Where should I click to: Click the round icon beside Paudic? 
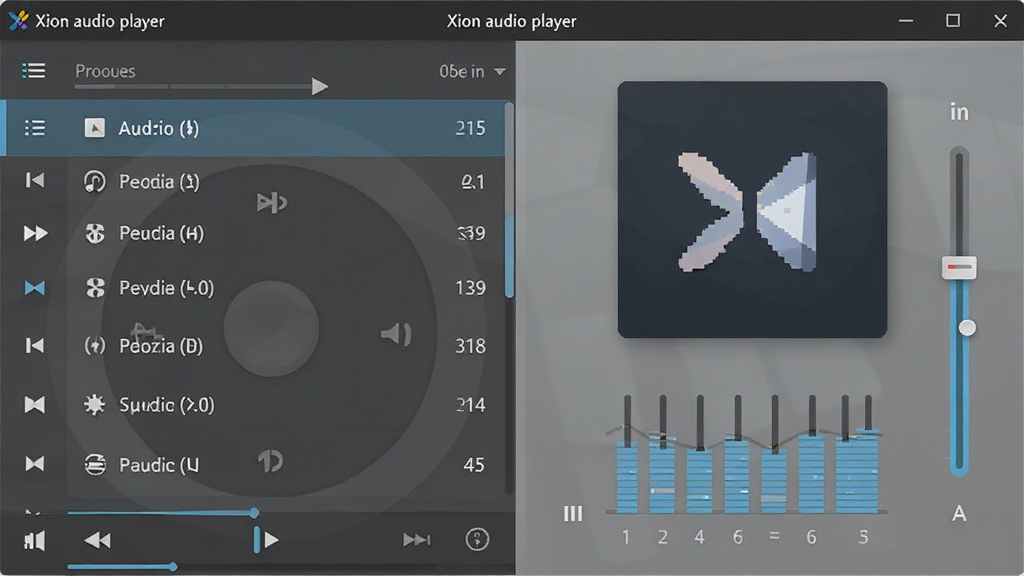[x=95, y=464]
